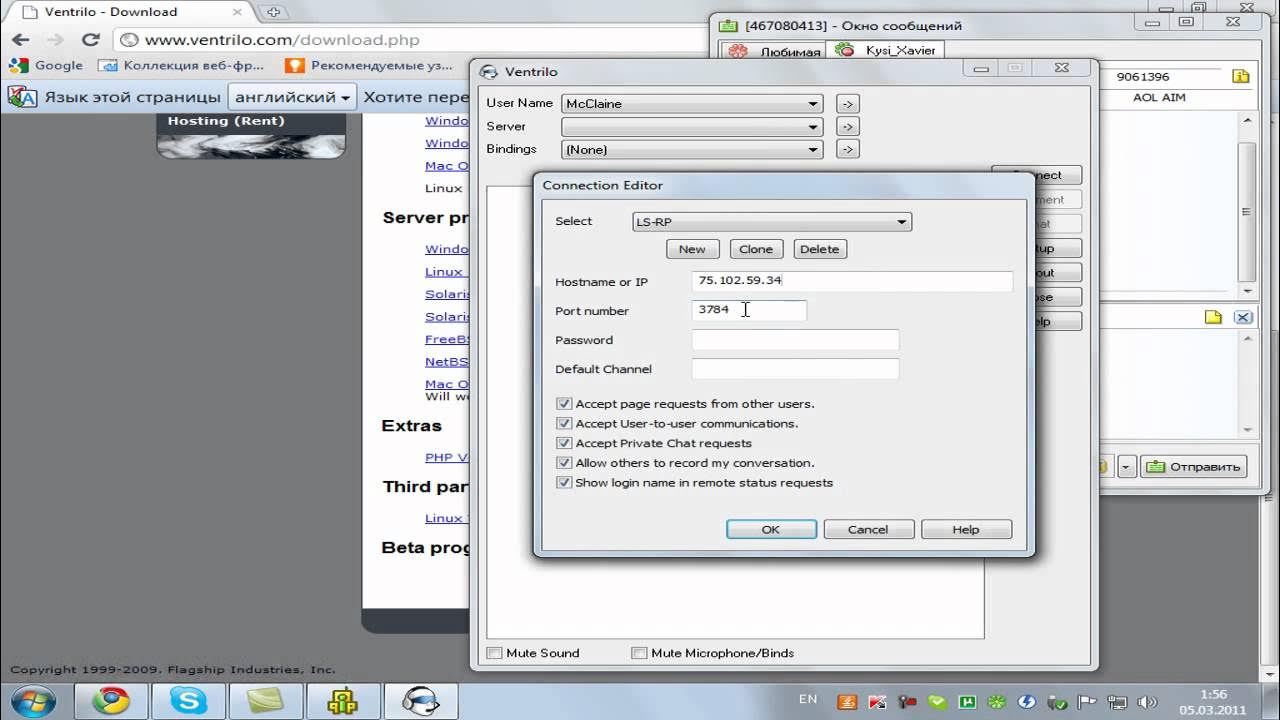Image resolution: width=1280 pixels, height=720 pixels.
Task: Click the orange tray icon
Action: [846, 702]
